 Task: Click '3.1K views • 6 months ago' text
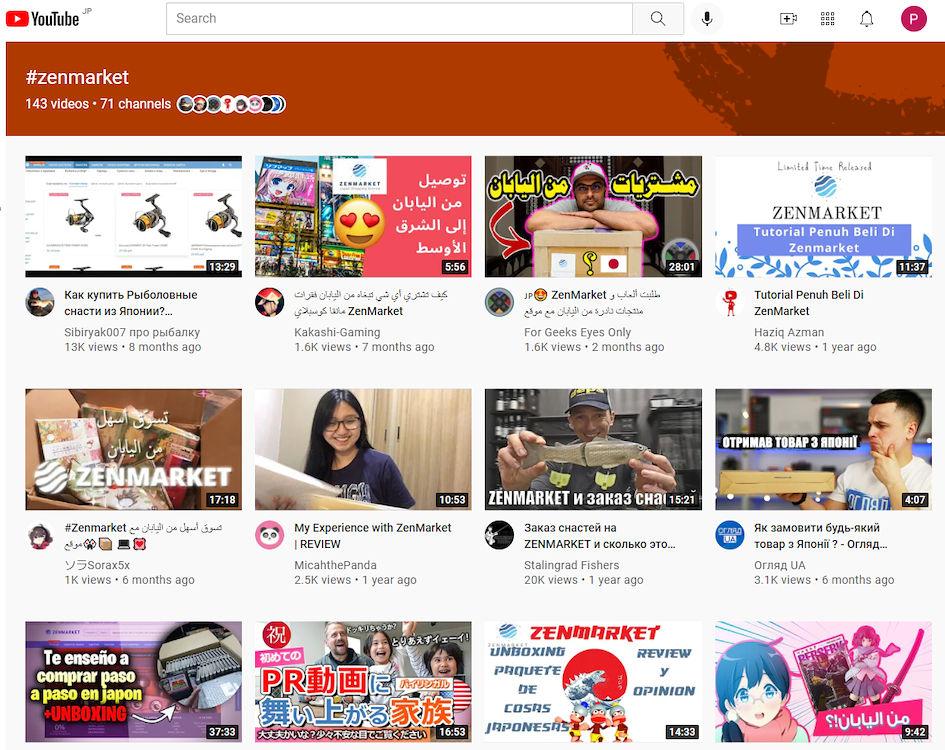tap(824, 579)
